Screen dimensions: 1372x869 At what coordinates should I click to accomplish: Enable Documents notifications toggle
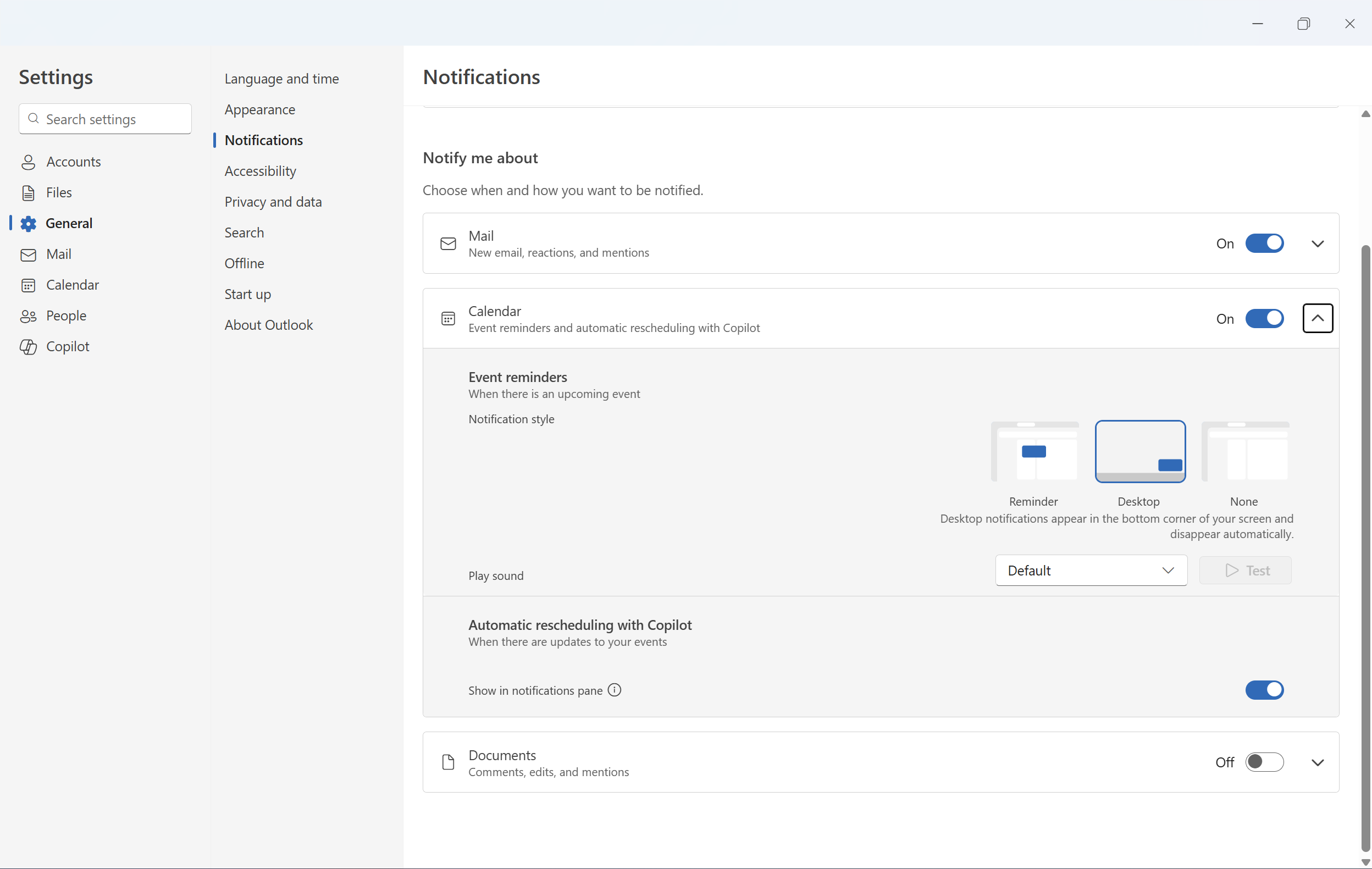point(1264,762)
